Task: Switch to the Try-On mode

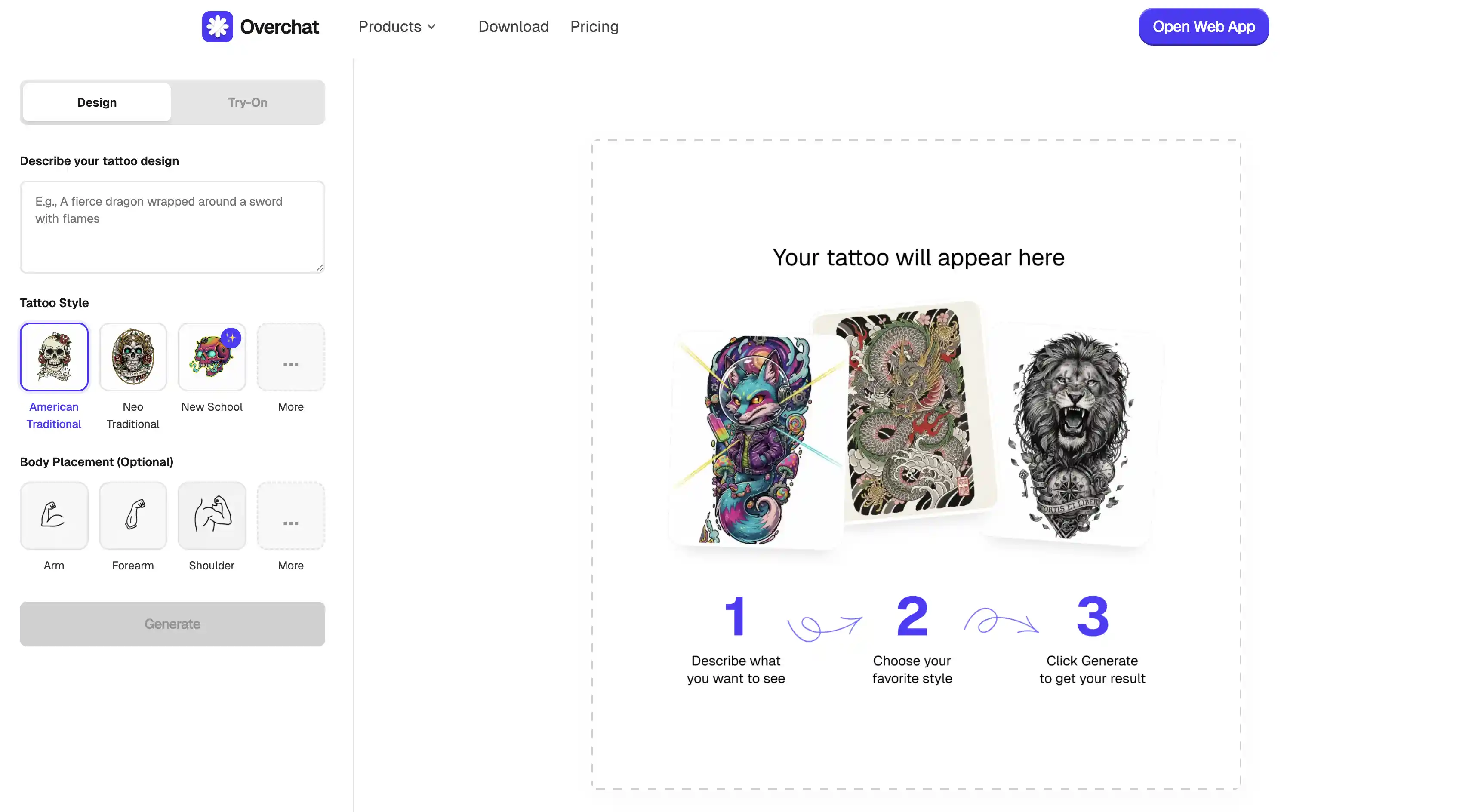Action: 247,102
